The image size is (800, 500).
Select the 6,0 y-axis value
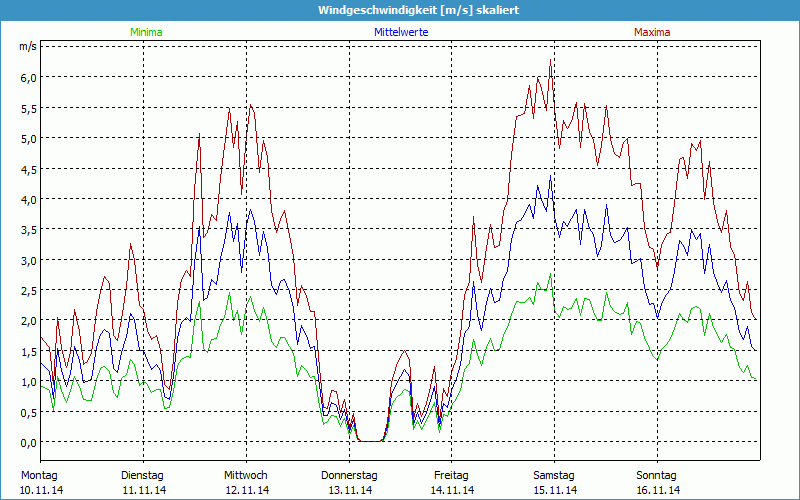coord(28,77)
